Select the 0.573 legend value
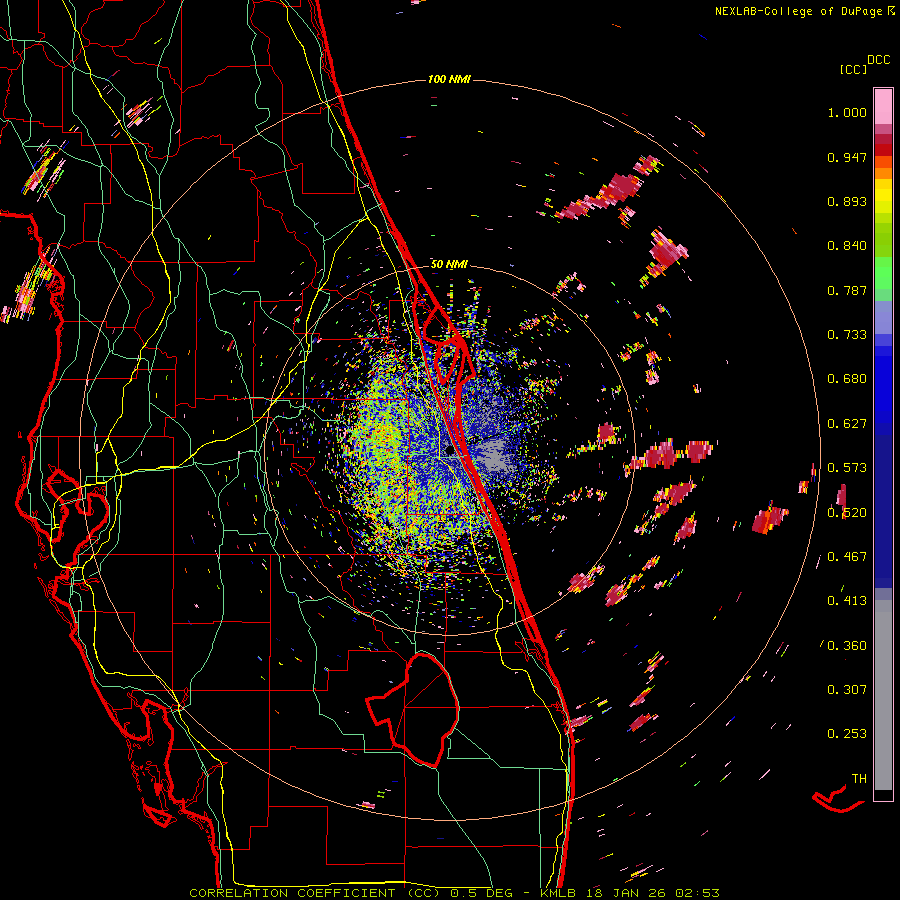 point(847,468)
